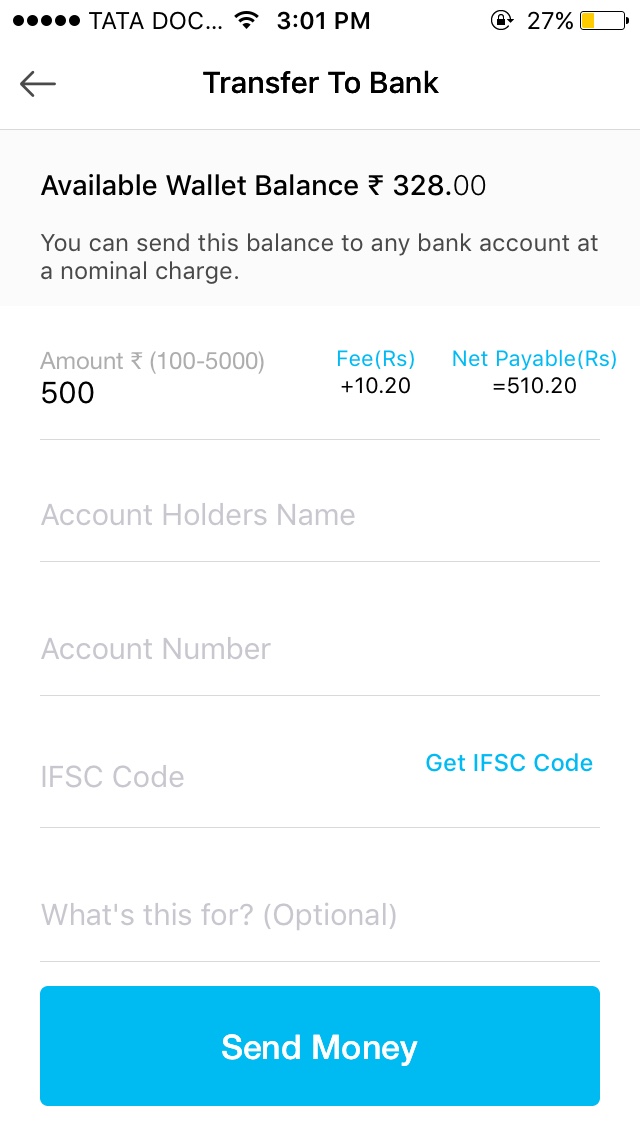Screen dimensions: 640x1136
Task: Tap the TATA DOC carrier label
Action: [x=156, y=20]
